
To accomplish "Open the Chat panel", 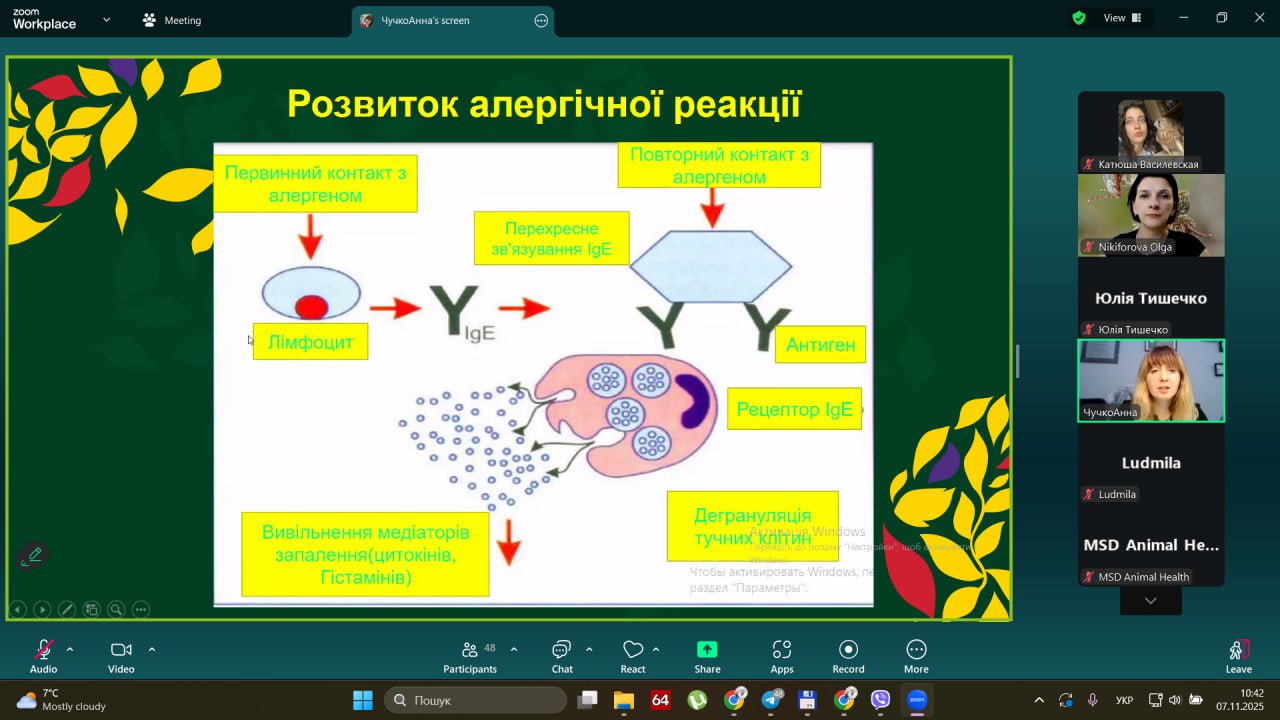I will (562, 655).
